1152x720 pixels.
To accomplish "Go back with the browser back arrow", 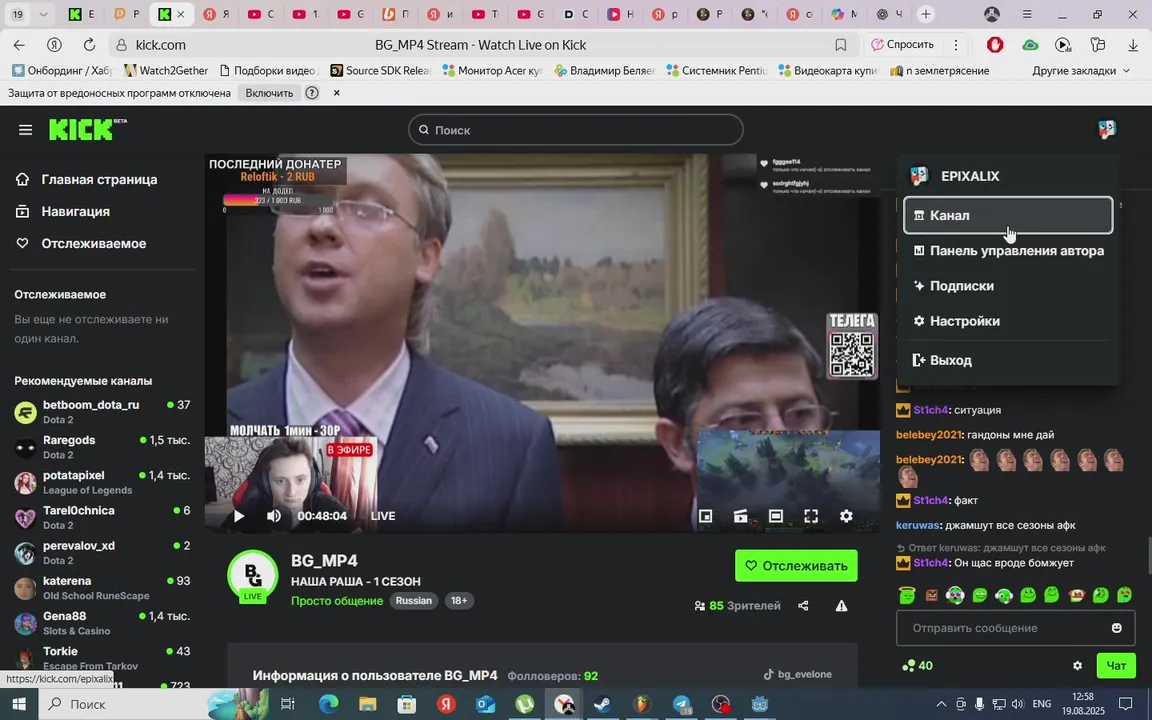I will [19, 45].
